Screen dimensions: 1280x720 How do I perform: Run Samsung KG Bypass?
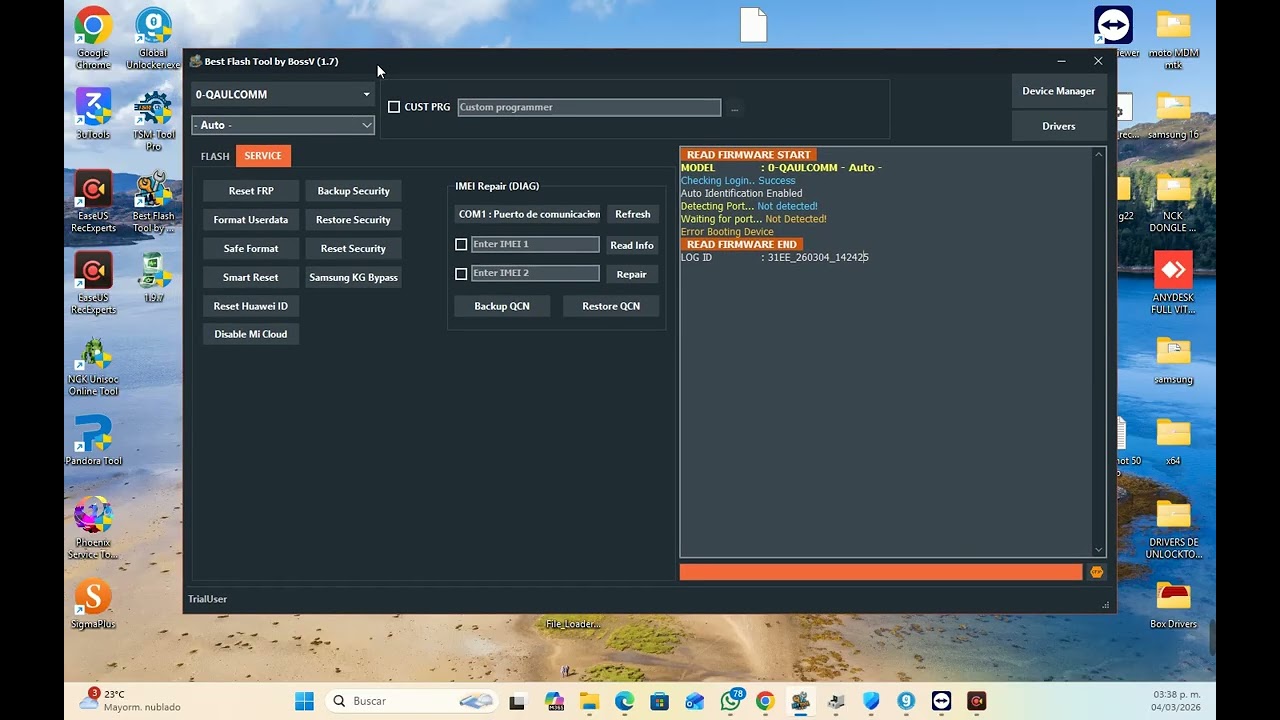click(x=353, y=277)
